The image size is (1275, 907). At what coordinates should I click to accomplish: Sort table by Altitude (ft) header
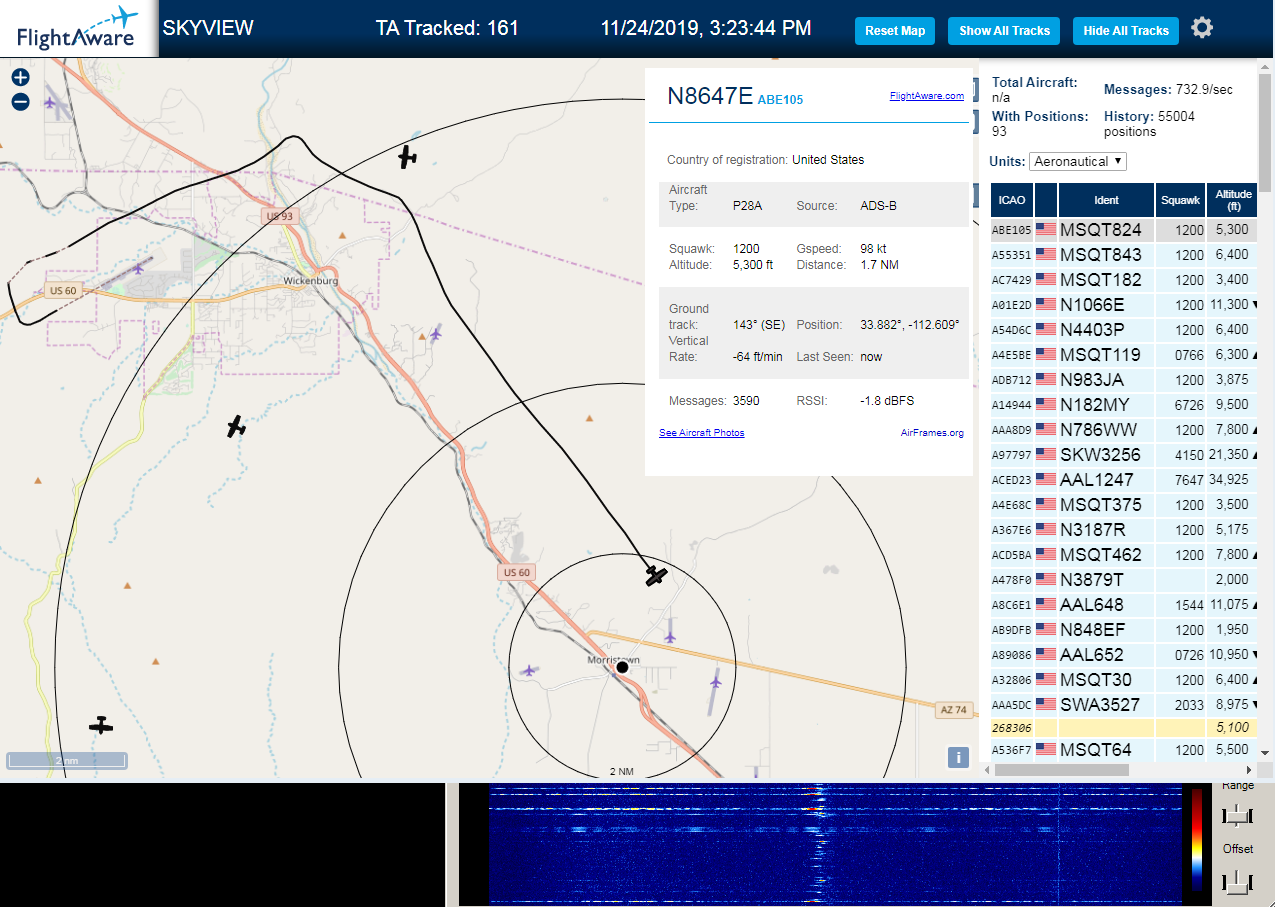coord(1233,200)
